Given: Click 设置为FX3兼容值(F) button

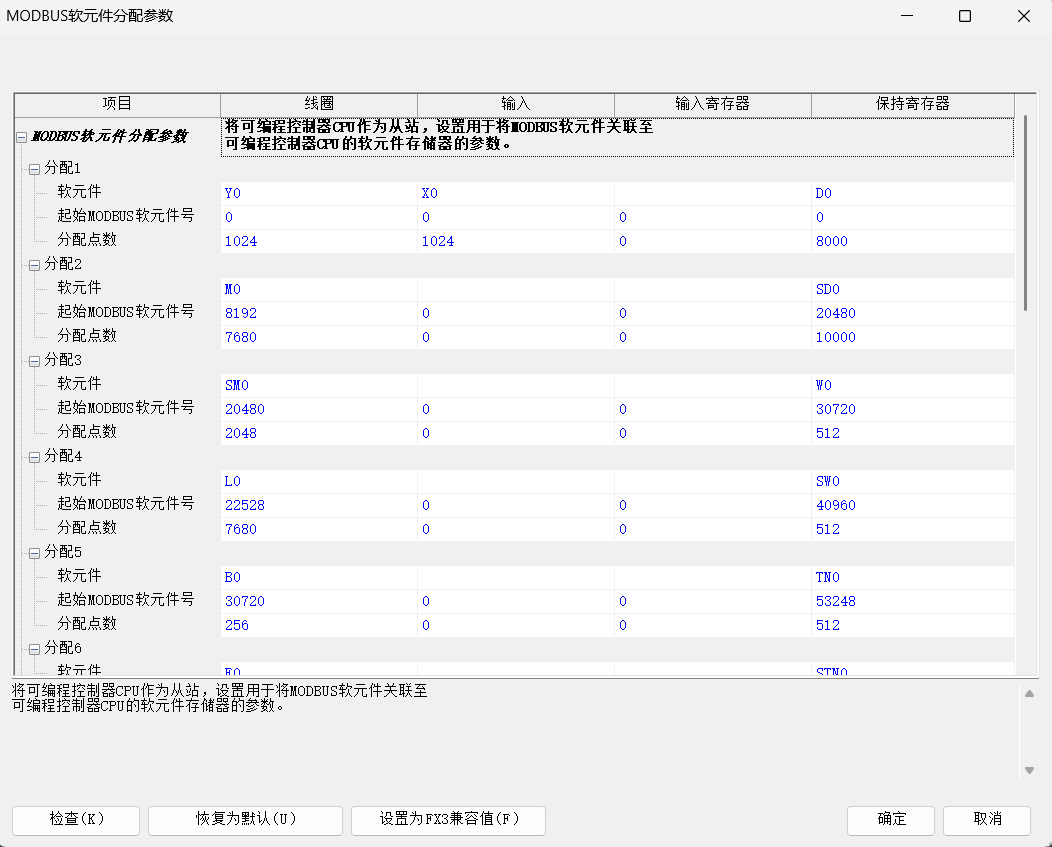Looking at the screenshot, I should click(x=448, y=820).
